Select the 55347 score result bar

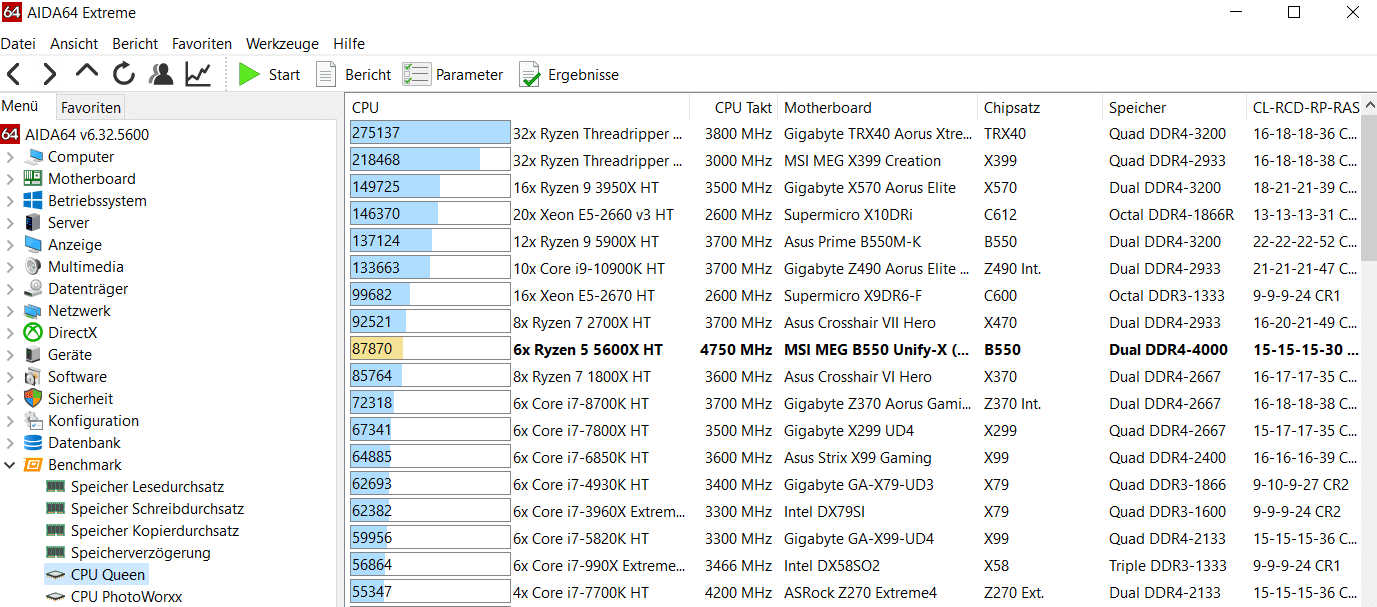(430, 592)
